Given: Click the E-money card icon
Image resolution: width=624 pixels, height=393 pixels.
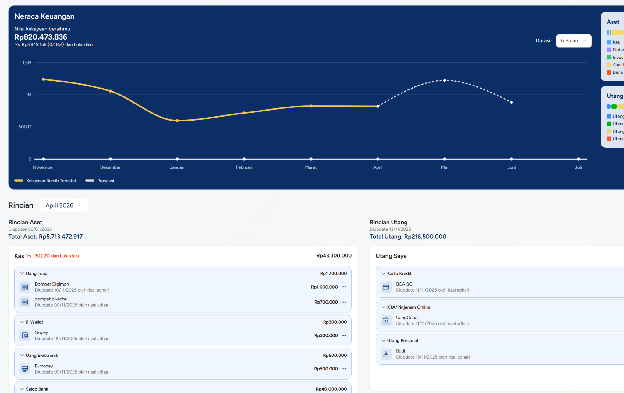Looking at the screenshot, I should click(x=25, y=369).
